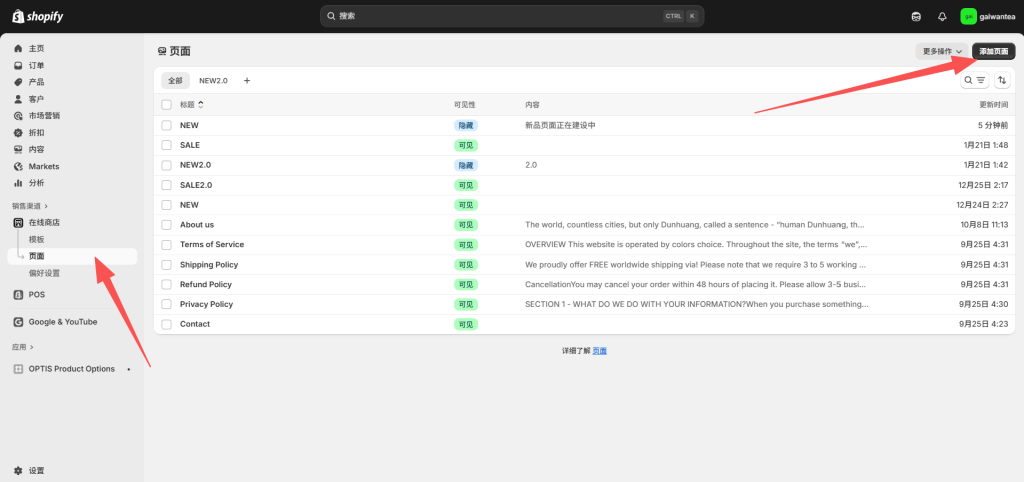Screen dimensions: 1024x482
Task: Open the sort options icon in the table toolbar
Action: click(1002, 80)
